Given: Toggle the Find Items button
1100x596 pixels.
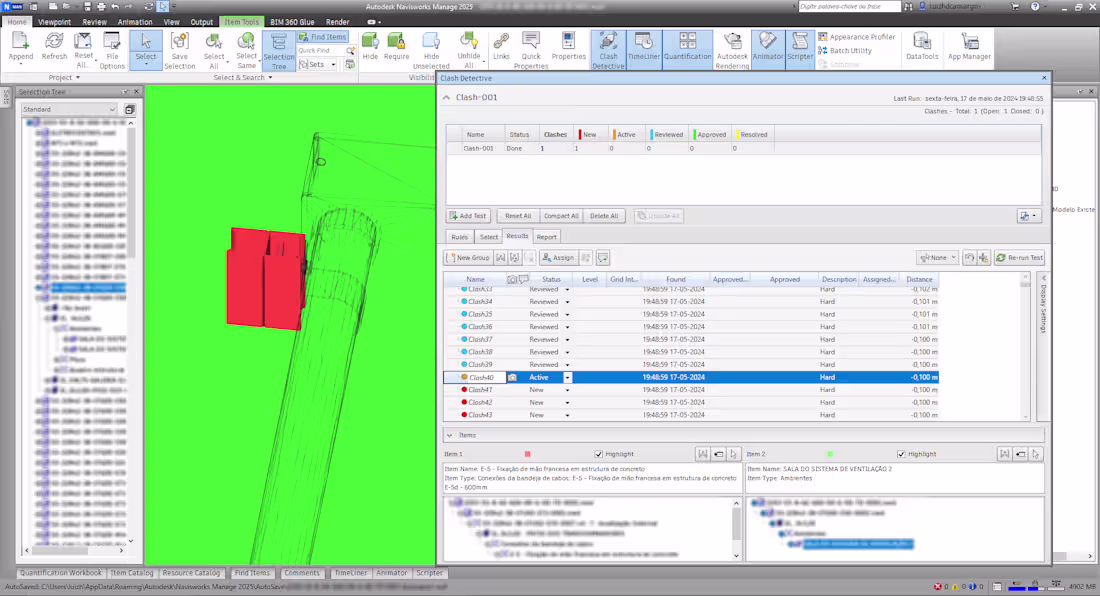Looking at the screenshot, I should (x=321, y=37).
